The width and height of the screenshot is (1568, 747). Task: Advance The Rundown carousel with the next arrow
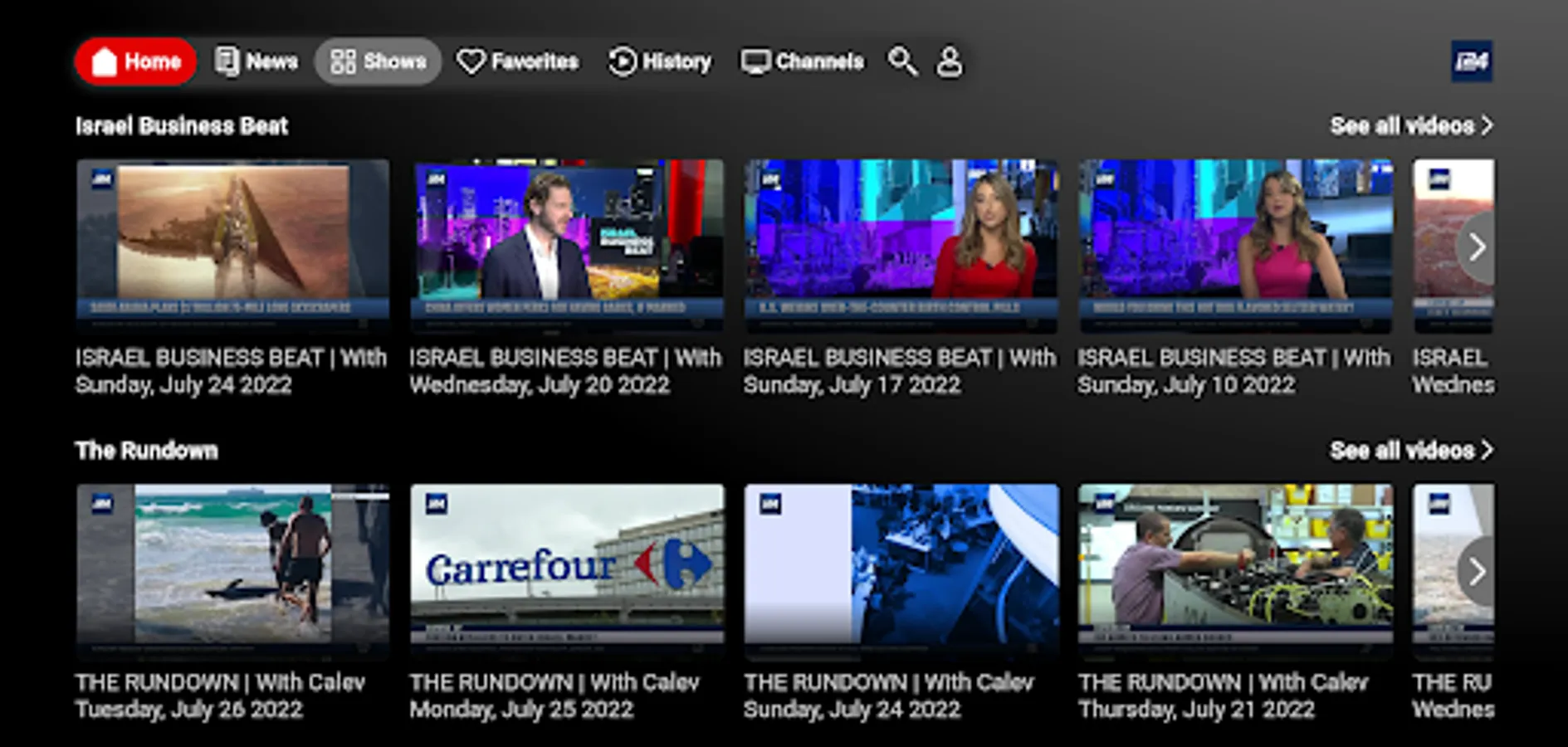1476,571
